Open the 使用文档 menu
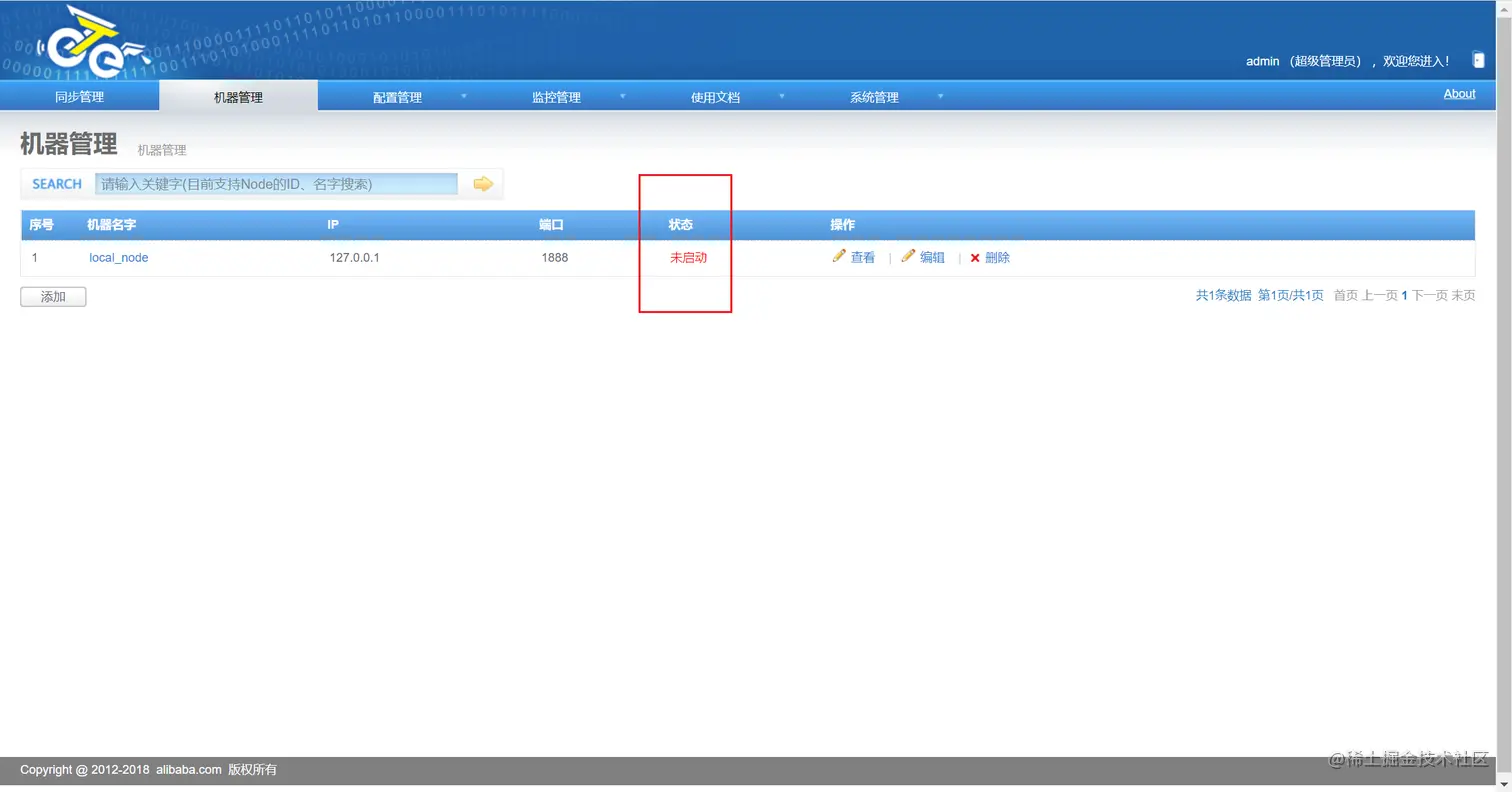This screenshot has width=1512, height=792. 715,98
